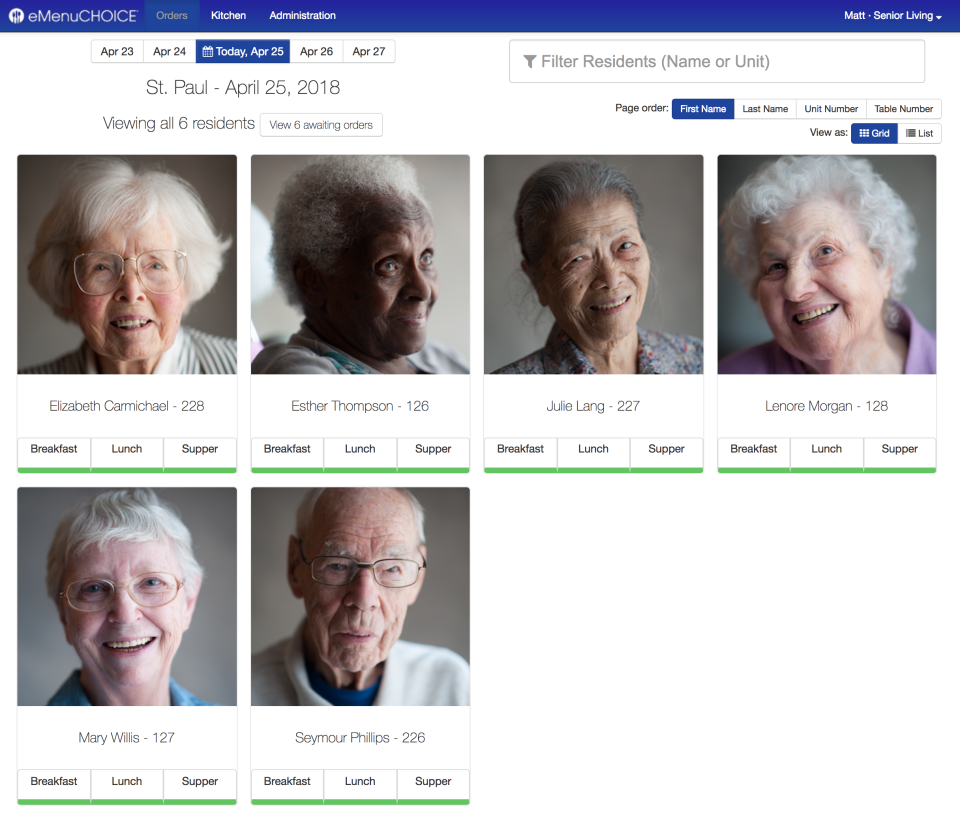Click the eMenuCHOICE logo icon

18,15
